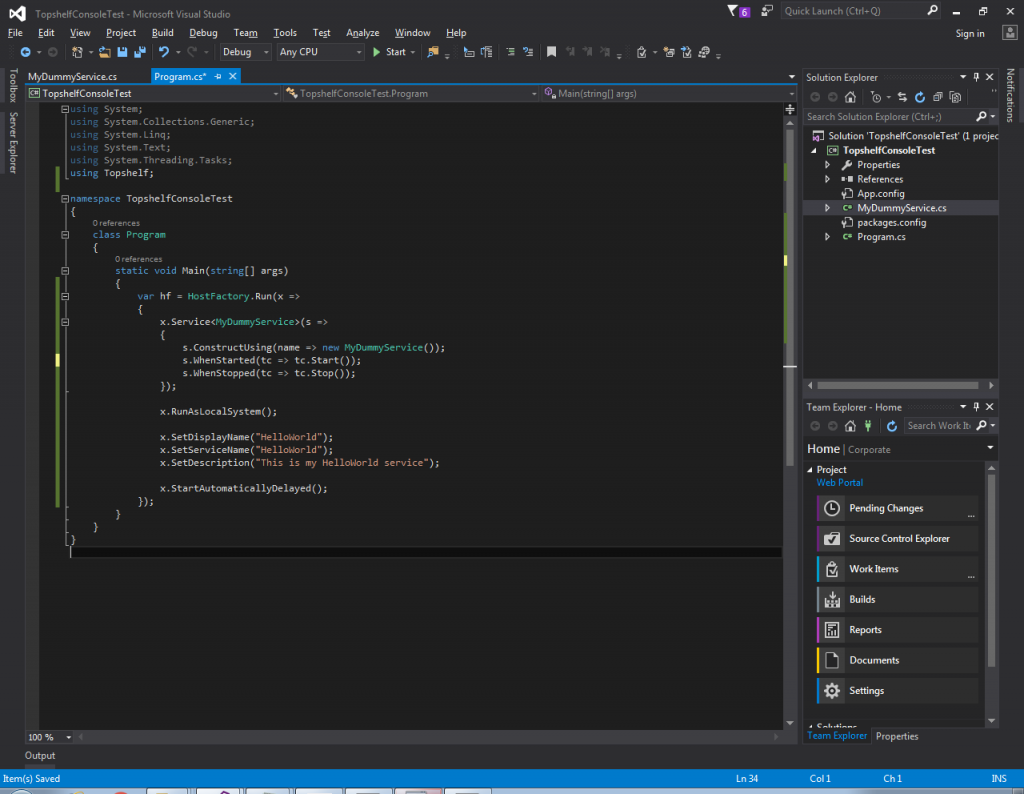Click the Solution Explorer Home icon

click(850, 97)
